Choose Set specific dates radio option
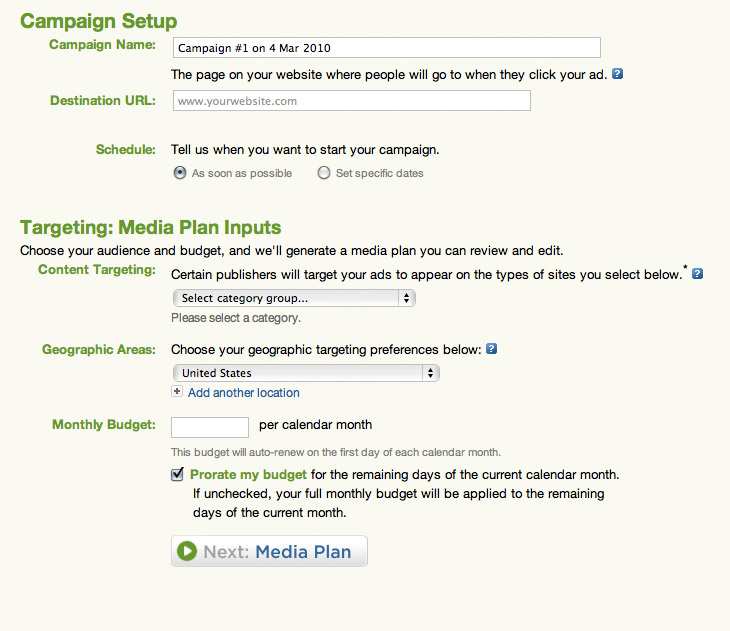 324,173
